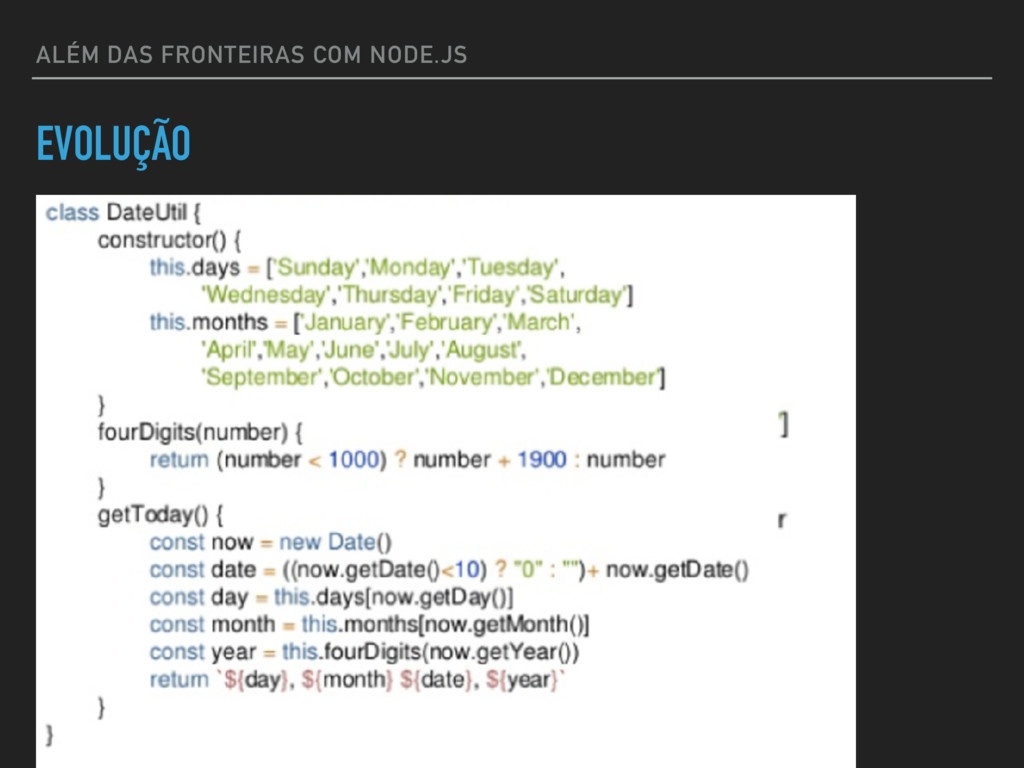Click the template string return line
This screenshot has height=768, width=1024.
point(357,679)
